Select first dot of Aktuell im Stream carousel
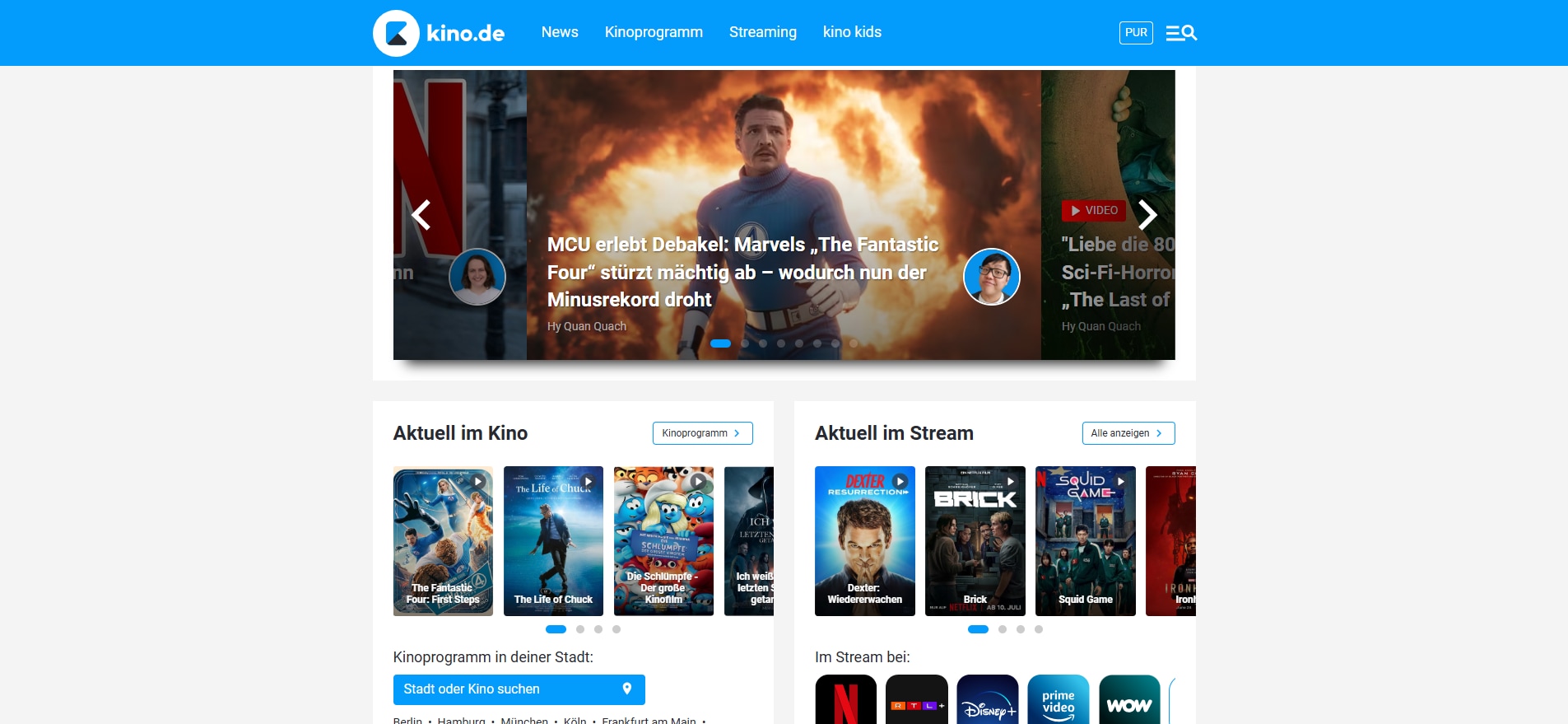 (978, 629)
